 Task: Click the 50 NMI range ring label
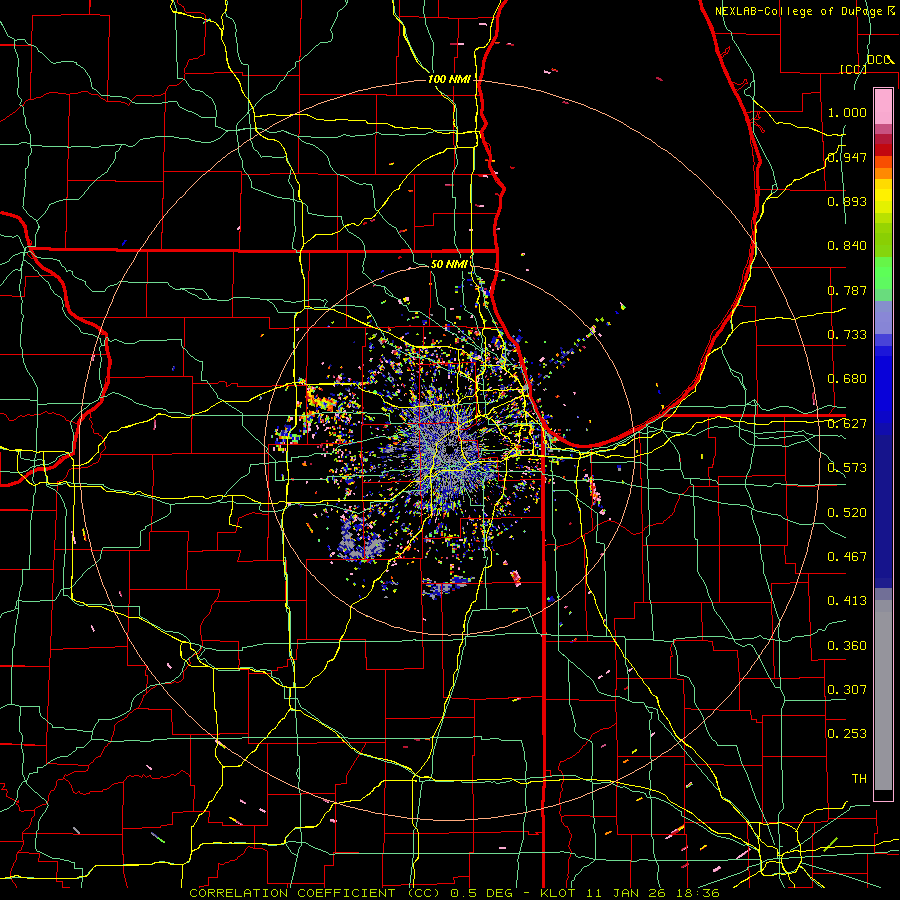coord(449,264)
